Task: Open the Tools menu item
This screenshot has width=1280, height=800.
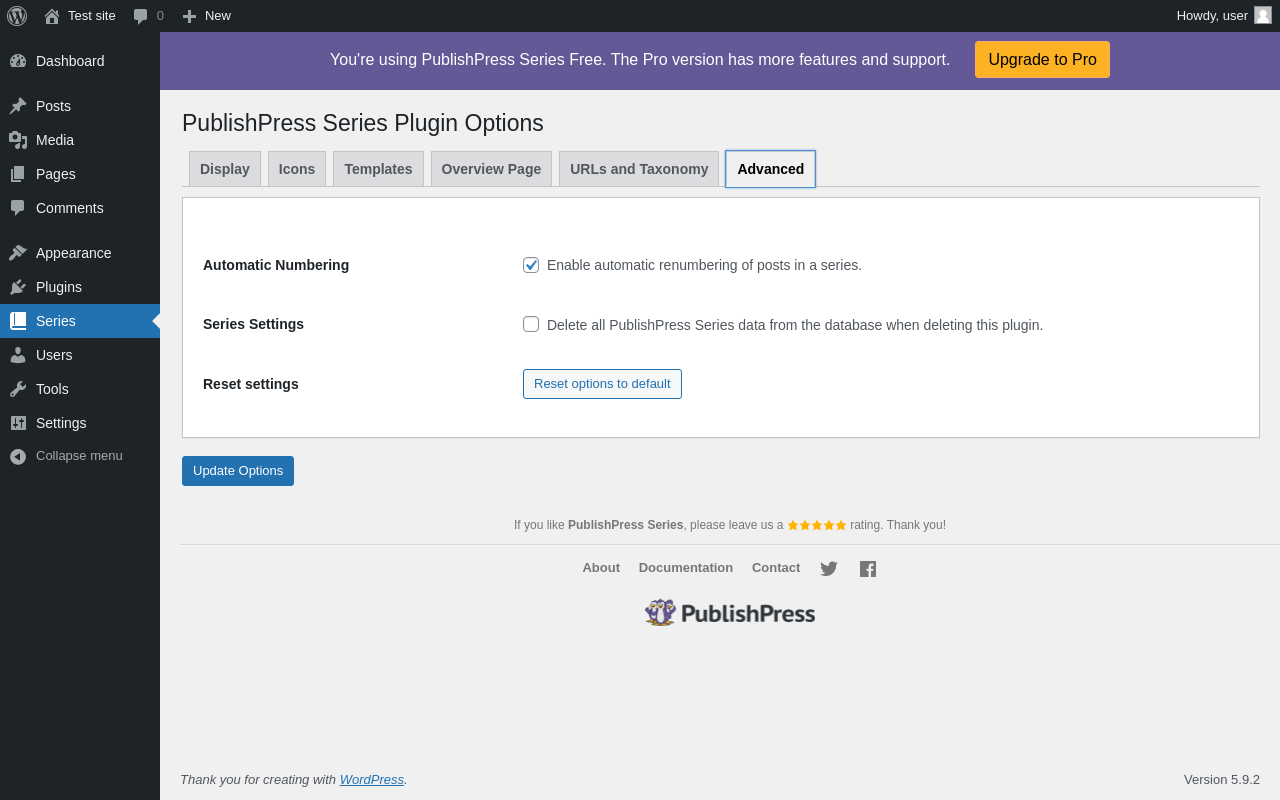Action: tap(80, 389)
